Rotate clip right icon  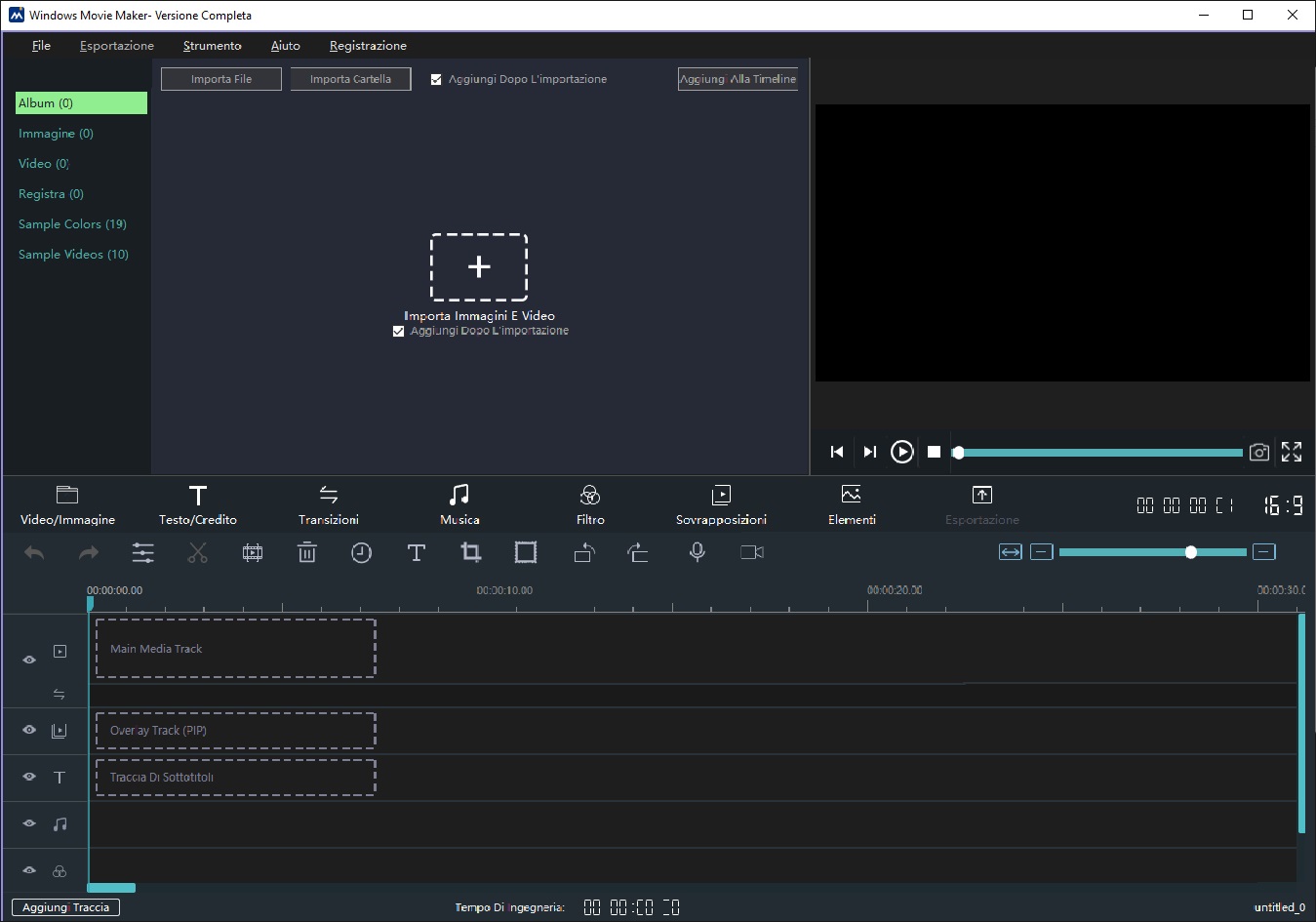coord(638,553)
